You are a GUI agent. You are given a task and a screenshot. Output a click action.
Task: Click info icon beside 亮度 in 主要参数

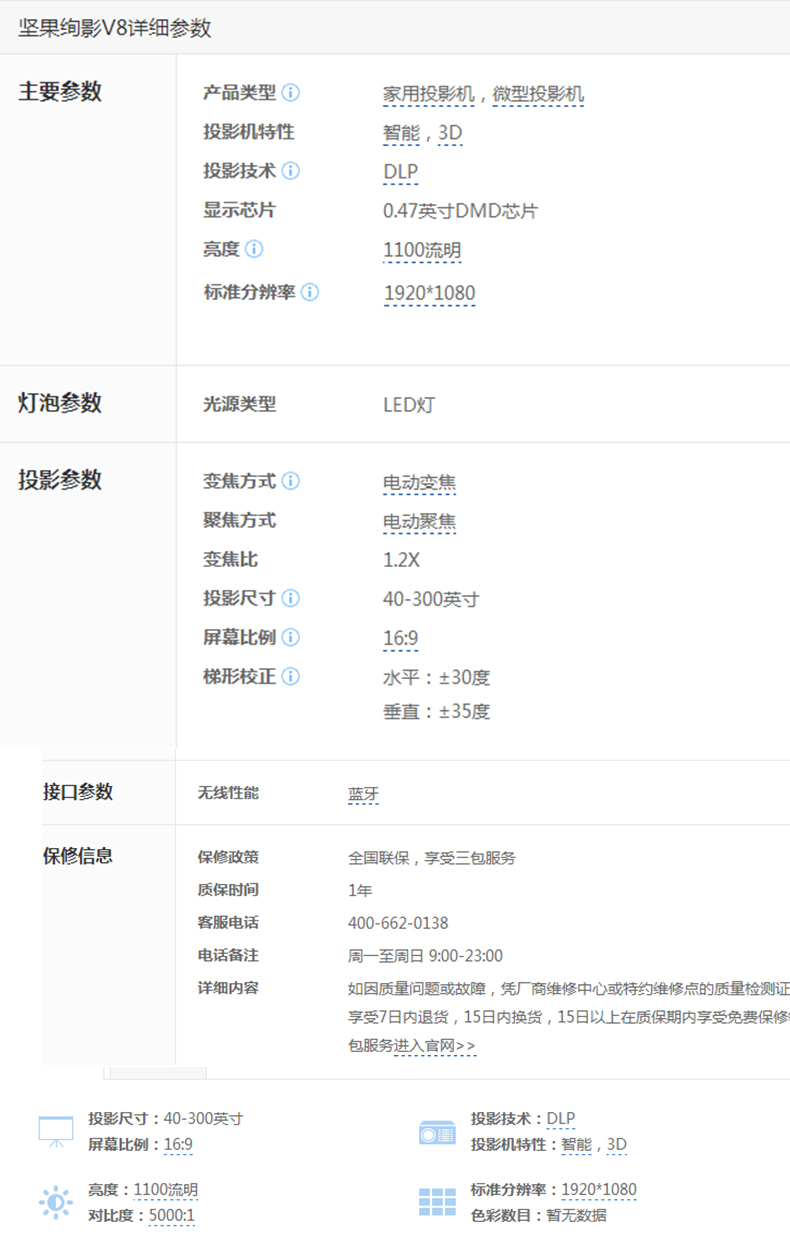tap(254, 249)
